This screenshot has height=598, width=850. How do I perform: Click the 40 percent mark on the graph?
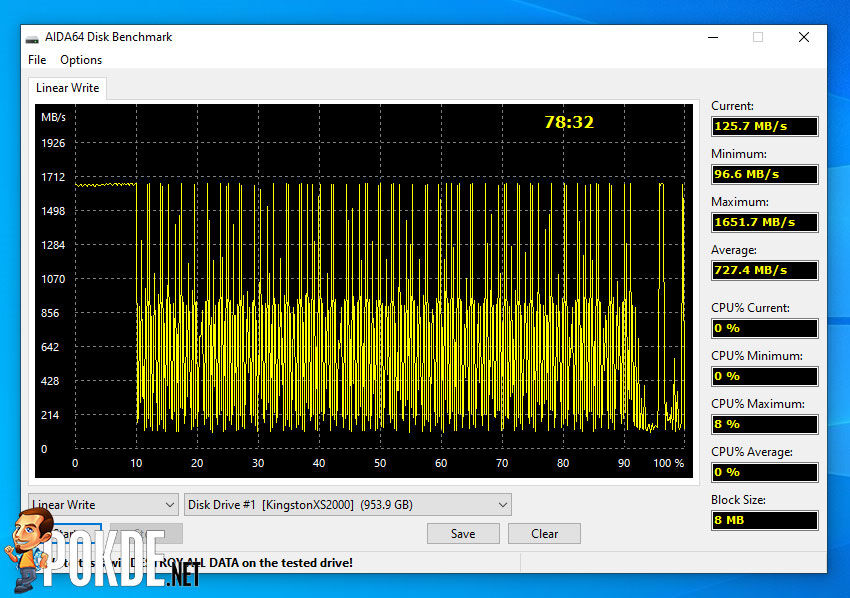point(319,463)
